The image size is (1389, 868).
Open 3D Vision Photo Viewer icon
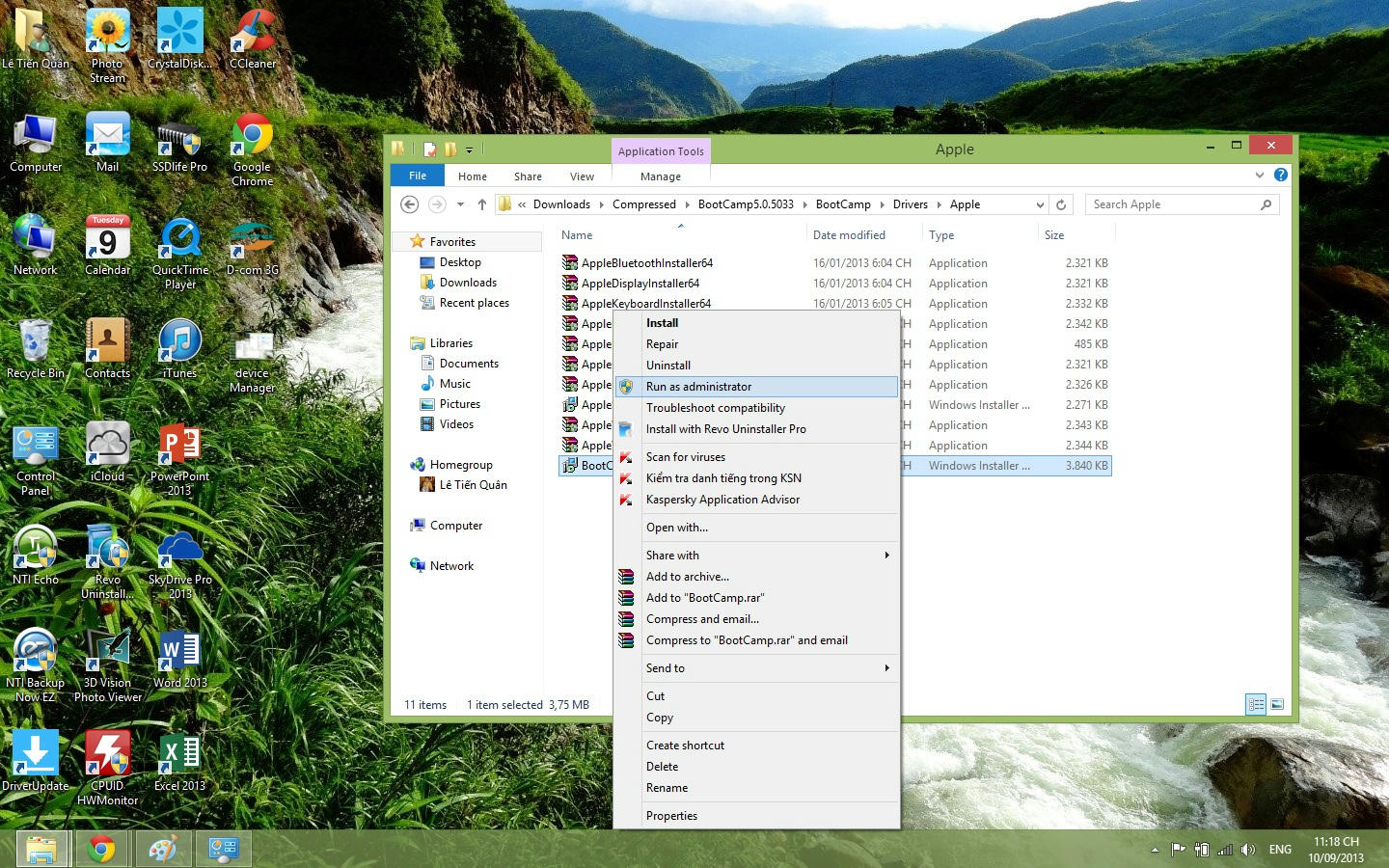(107, 665)
